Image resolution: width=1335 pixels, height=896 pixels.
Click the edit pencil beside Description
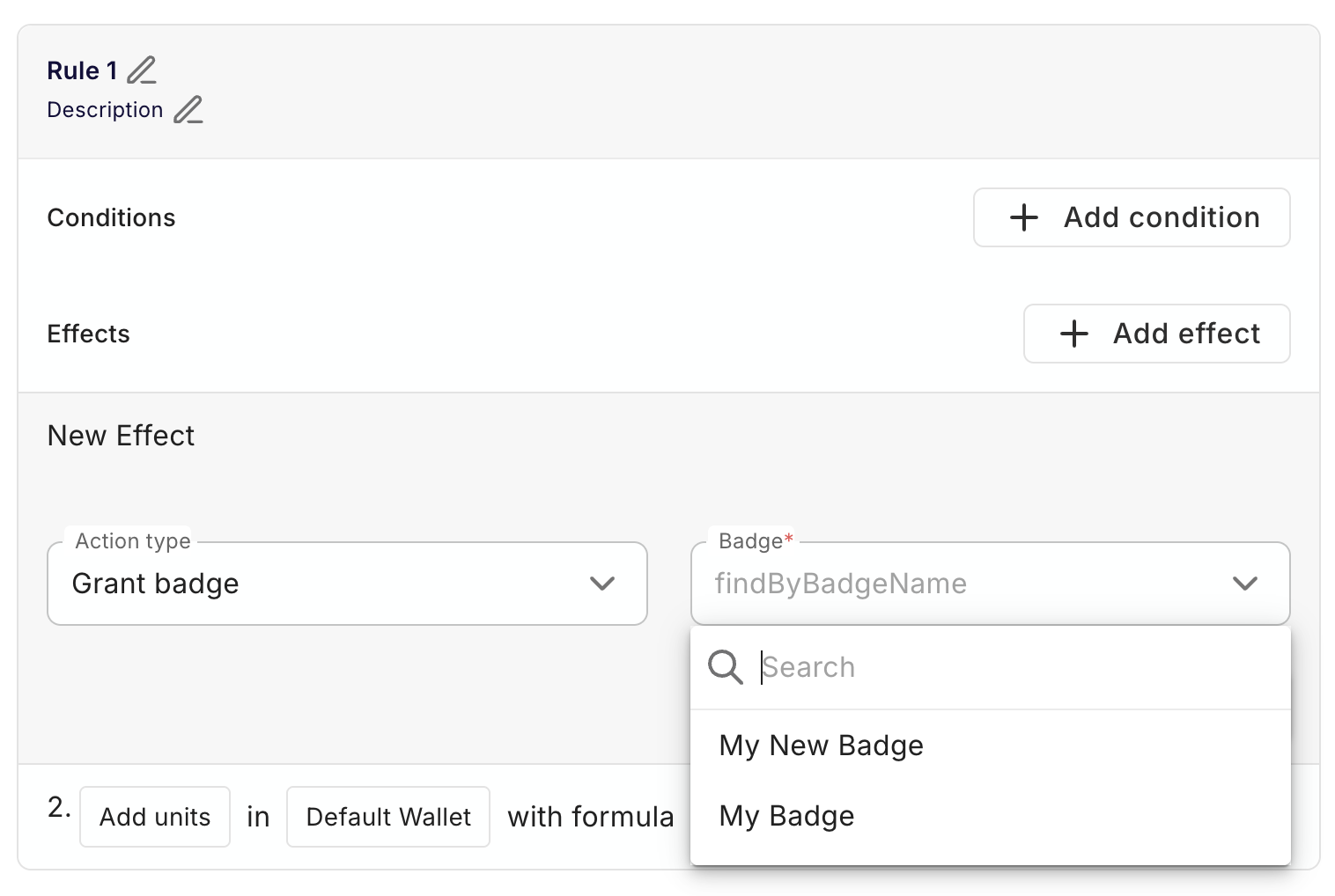188,110
